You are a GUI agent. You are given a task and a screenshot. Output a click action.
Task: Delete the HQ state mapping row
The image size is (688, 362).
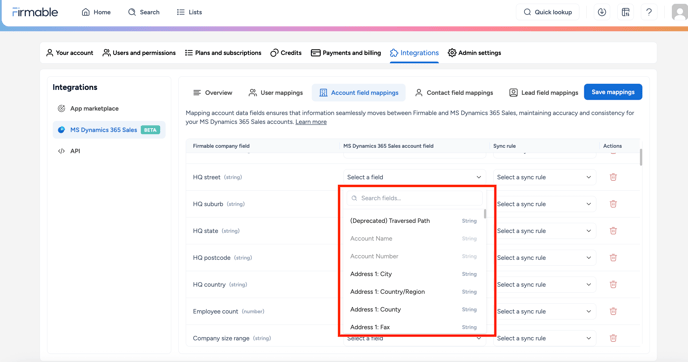[613, 231]
